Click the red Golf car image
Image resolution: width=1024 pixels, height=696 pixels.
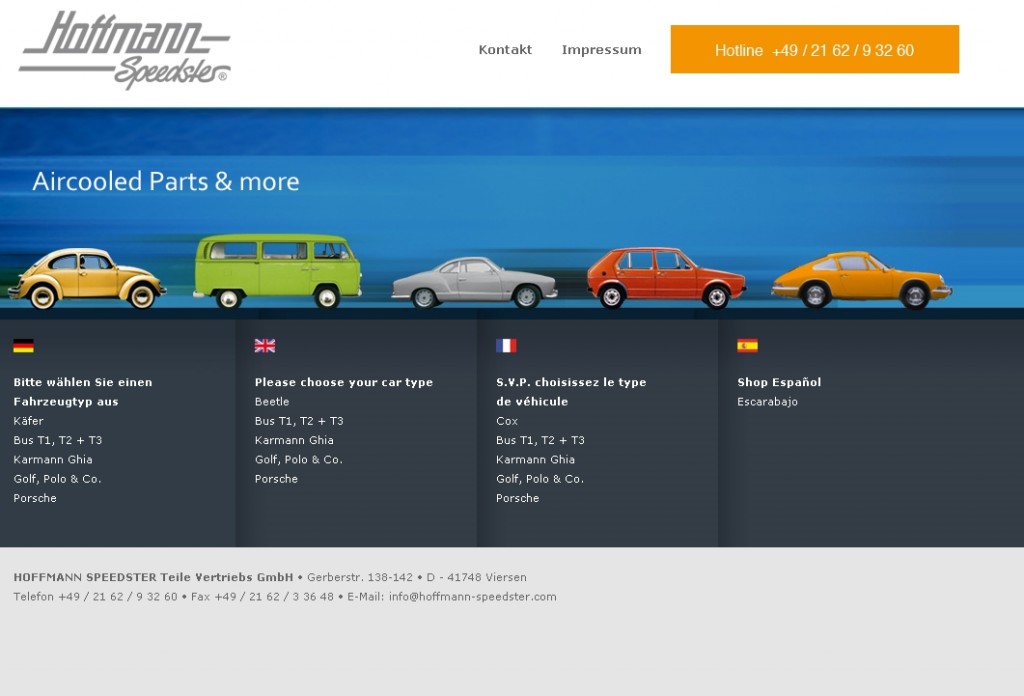pos(665,276)
